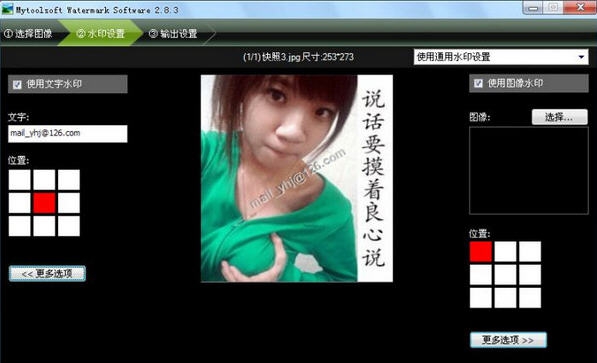597x363 pixels.
Task: Select center image watermark position
Action: point(505,275)
